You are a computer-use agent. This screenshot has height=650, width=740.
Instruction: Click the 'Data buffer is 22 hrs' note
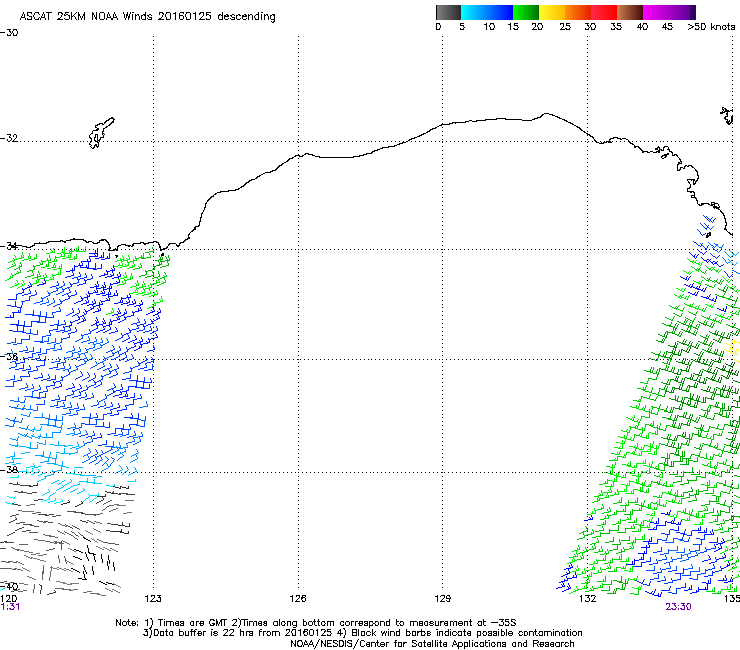click(362, 633)
